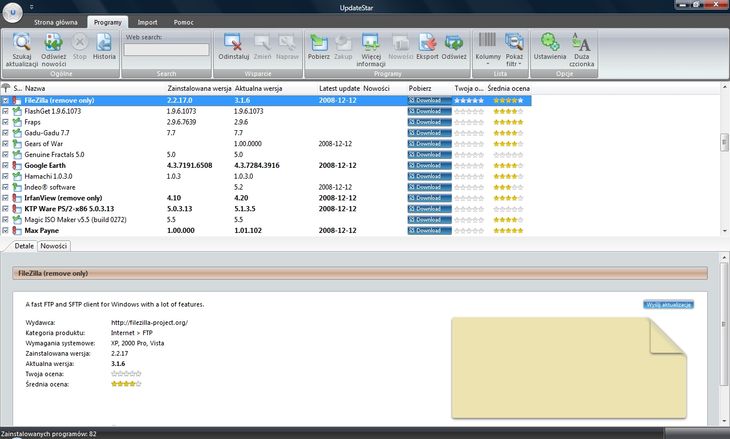Toggle checkbox for FlashGet 1.9.6.1073
Screen dimensions: 730x439
6,111
